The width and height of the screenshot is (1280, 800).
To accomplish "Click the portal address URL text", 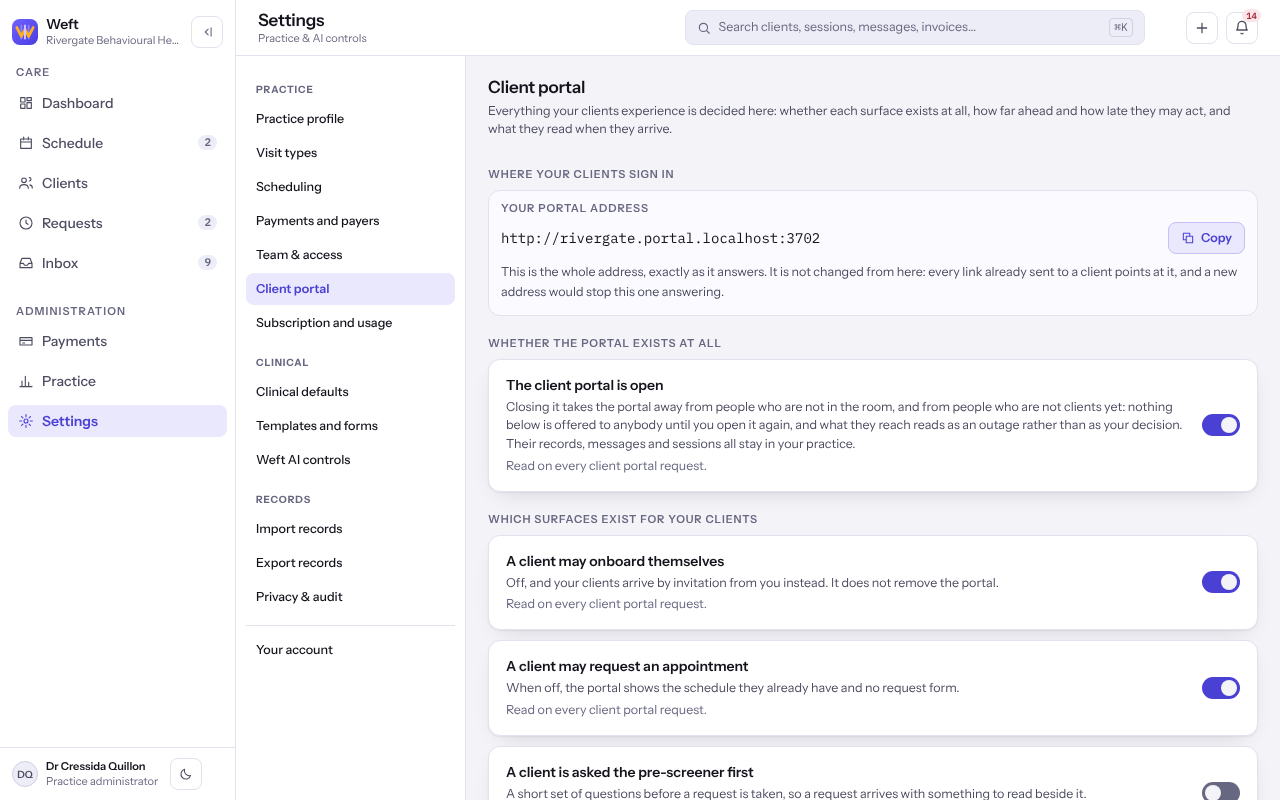I will [660, 239].
